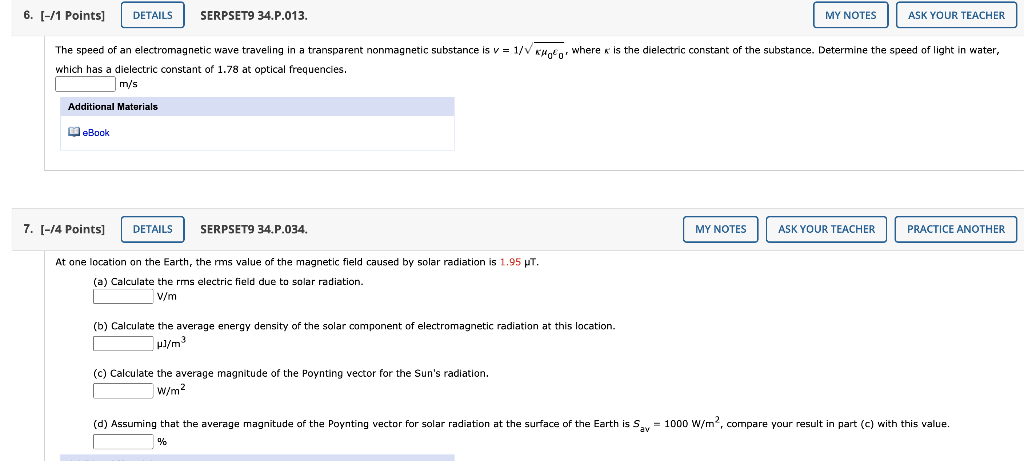Click the SERPSET9 34.P.034 problem code
Image resolution: width=1024 pixels, height=461 pixels.
point(253,229)
